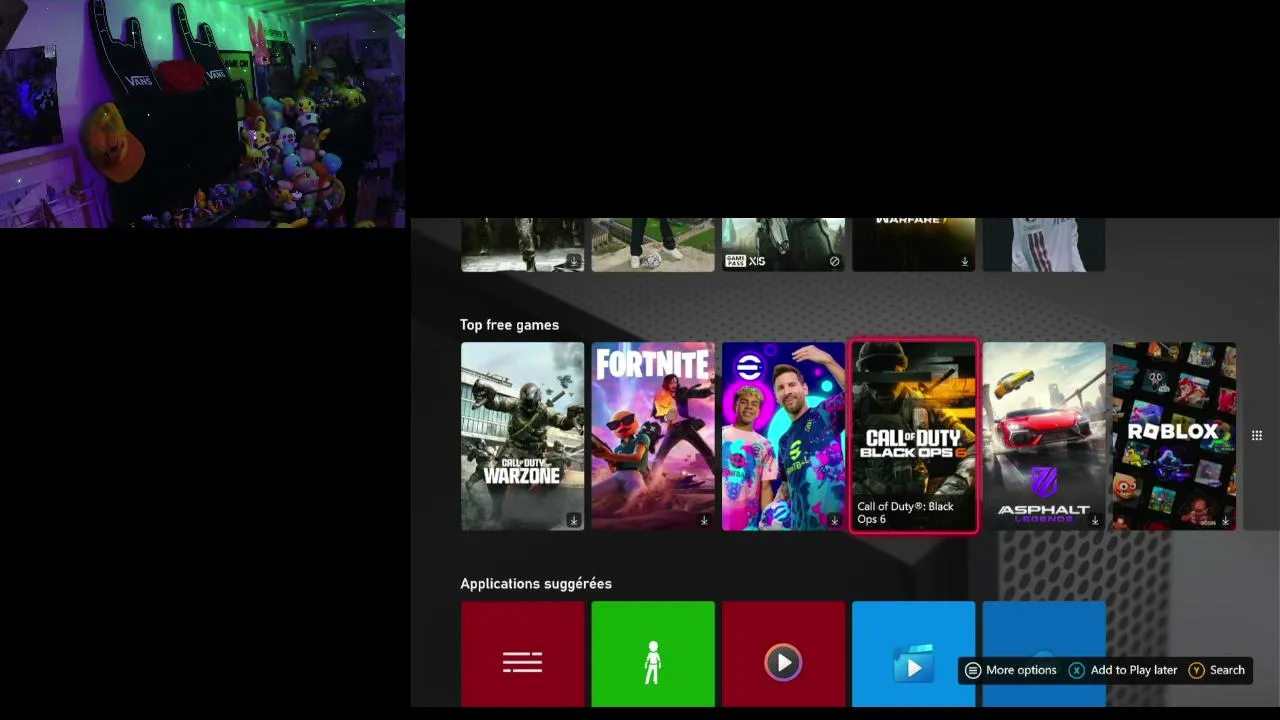The height and width of the screenshot is (720, 1280).
Task: Click the X button icon beside Add to Play later
Action: pyautogui.click(x=1077, y=670)
